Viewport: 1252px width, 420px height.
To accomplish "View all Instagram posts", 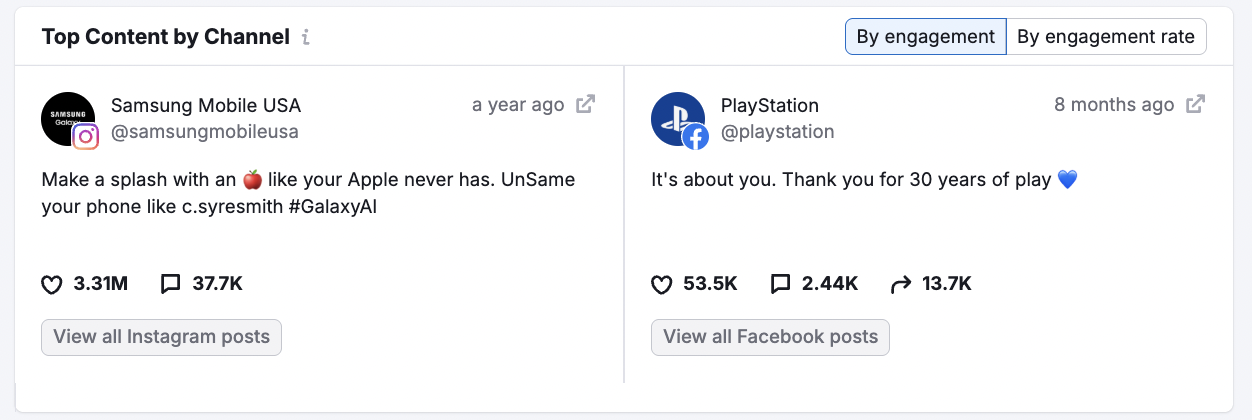I will pos(161,337).
